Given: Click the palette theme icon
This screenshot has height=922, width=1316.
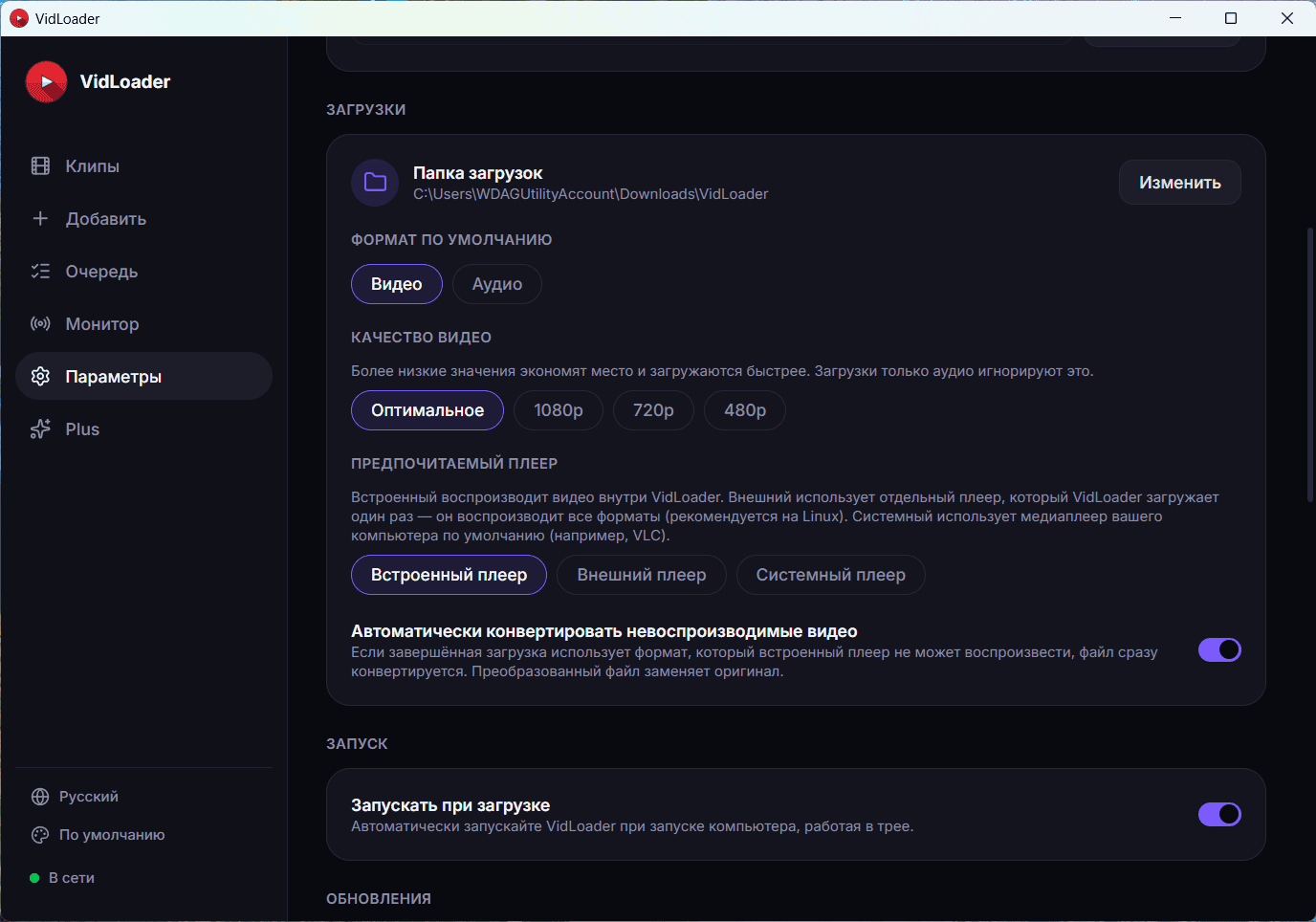Looking at the screenshot, I should point(40,835).
